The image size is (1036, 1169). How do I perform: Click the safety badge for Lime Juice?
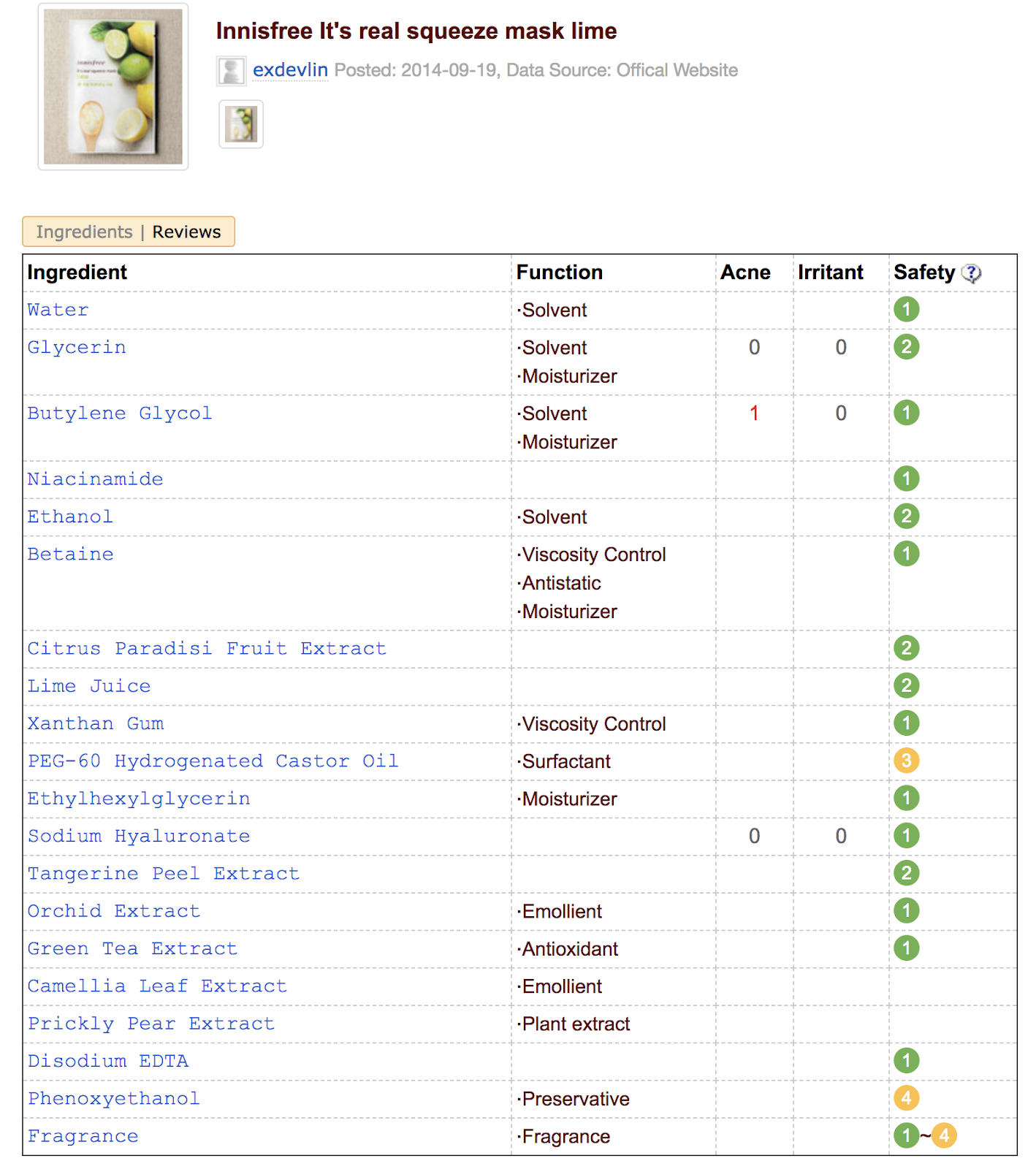[906, 685]
